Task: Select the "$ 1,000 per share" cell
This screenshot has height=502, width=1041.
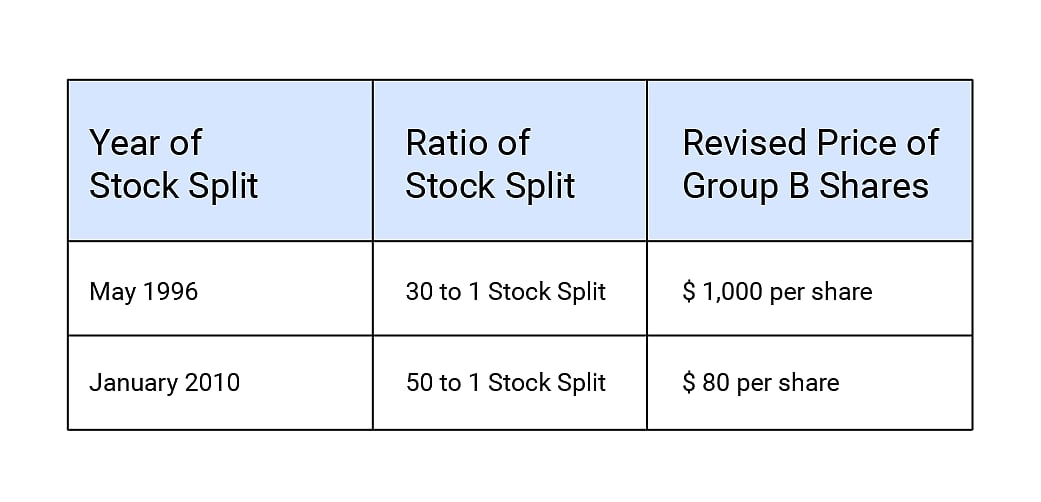Action: coord(809,291)
